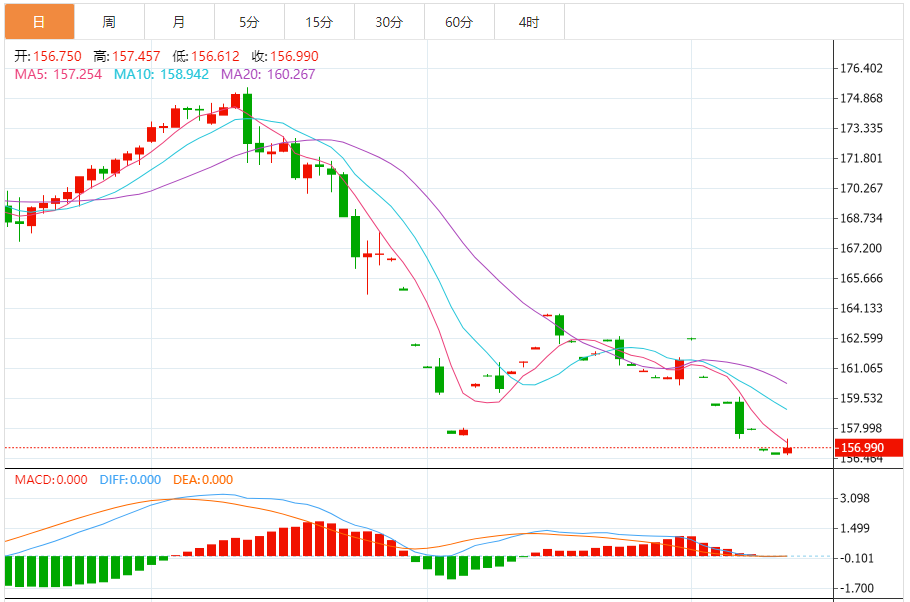
Task: Select the MA20: 160.267 indicator label
Action: (268, 74)
